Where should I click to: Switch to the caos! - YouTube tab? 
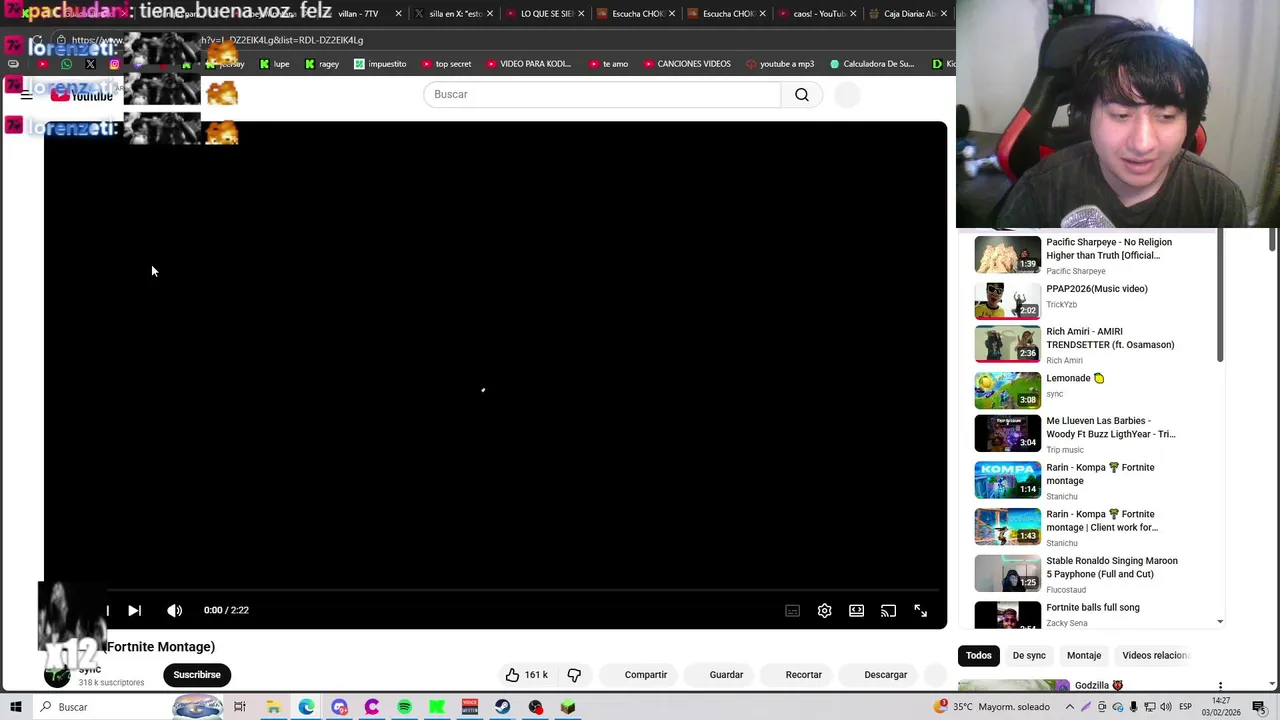[818, 14]
